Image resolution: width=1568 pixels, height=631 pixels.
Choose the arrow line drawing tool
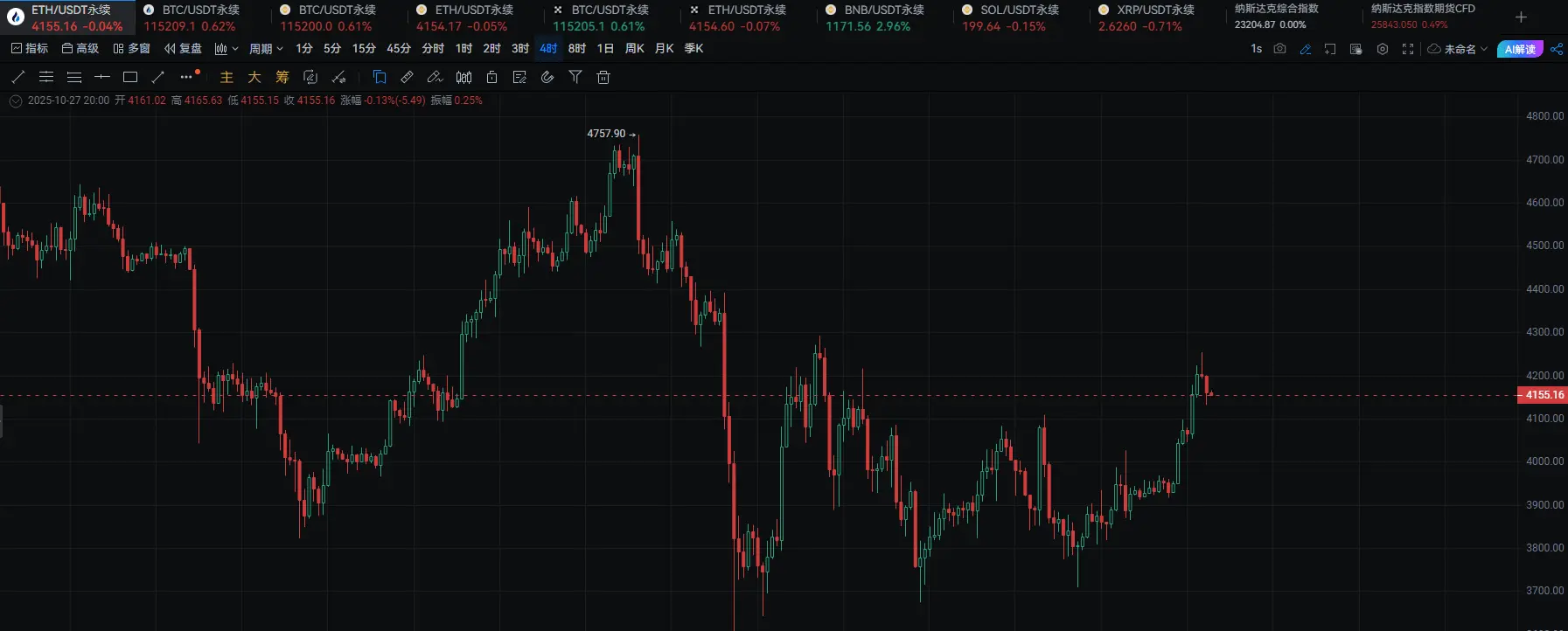coord(158,77)
